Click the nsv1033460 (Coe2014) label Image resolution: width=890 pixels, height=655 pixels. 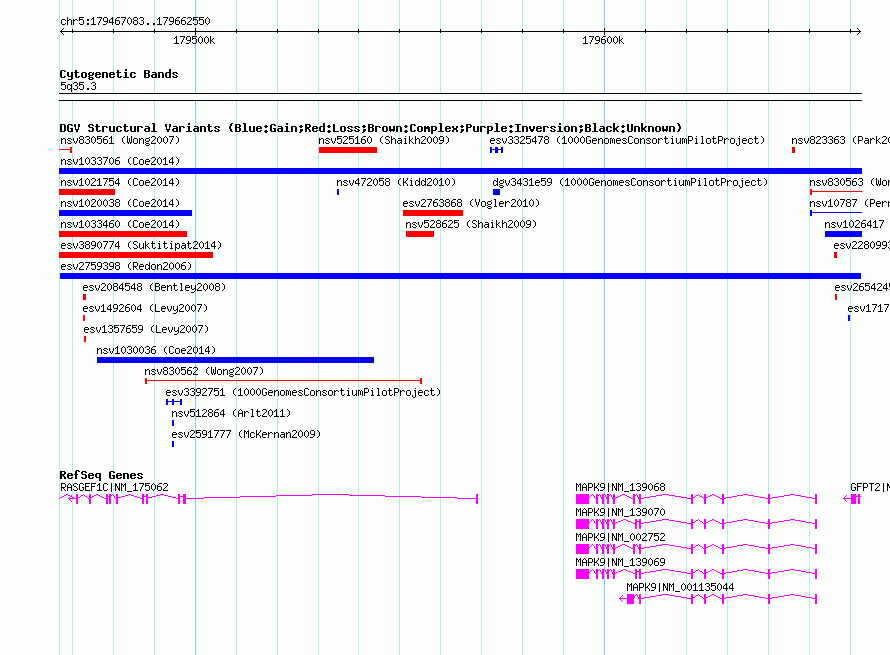pos(120,224)
